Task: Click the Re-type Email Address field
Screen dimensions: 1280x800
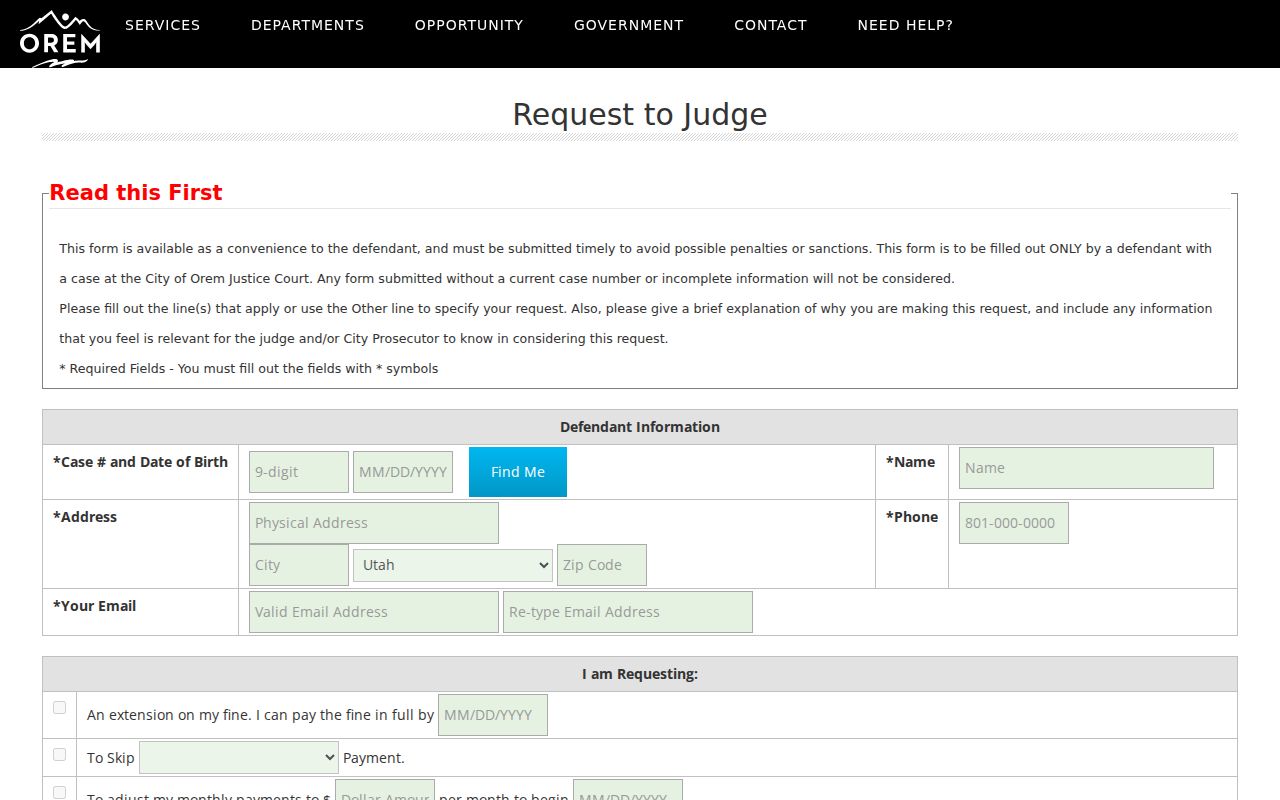Action: [628, 612]
